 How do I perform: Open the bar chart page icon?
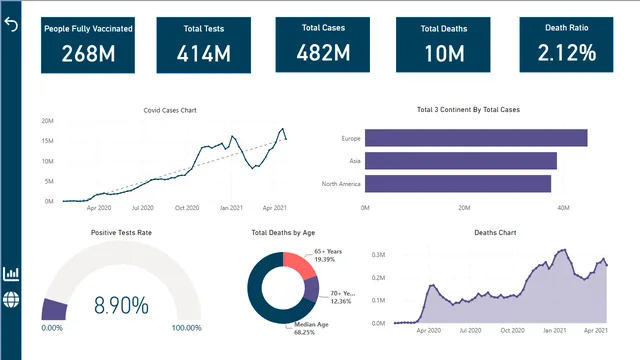click(11, 273)
